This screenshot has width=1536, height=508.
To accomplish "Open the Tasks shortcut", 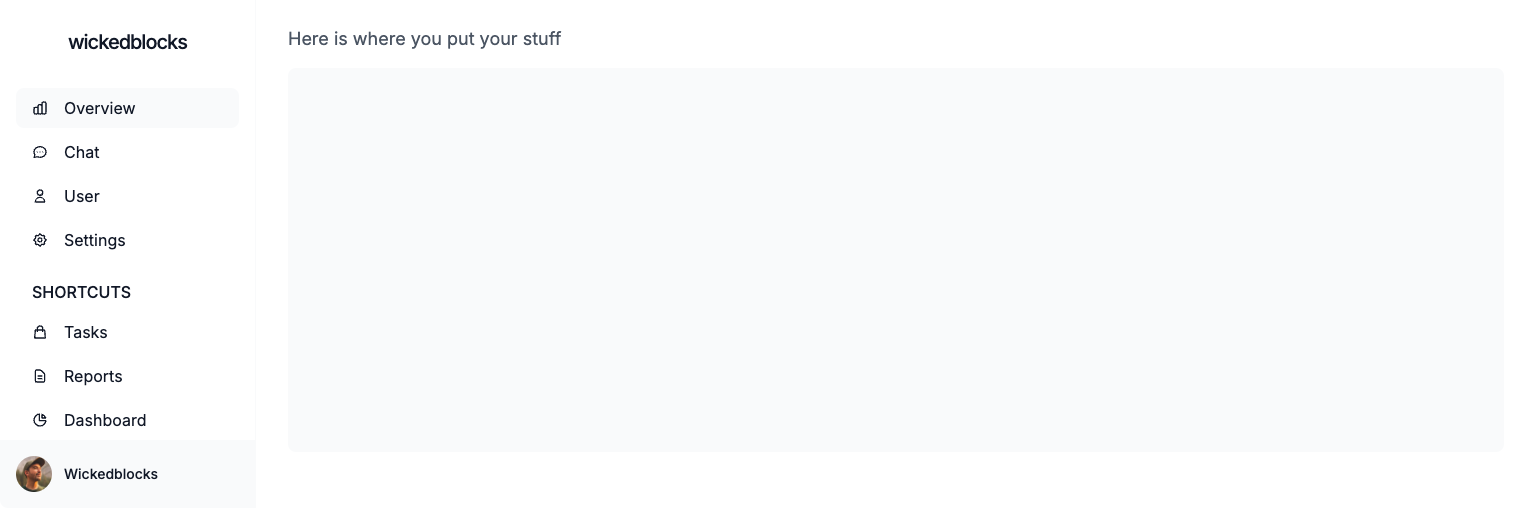I will click(x=127, y=332).
